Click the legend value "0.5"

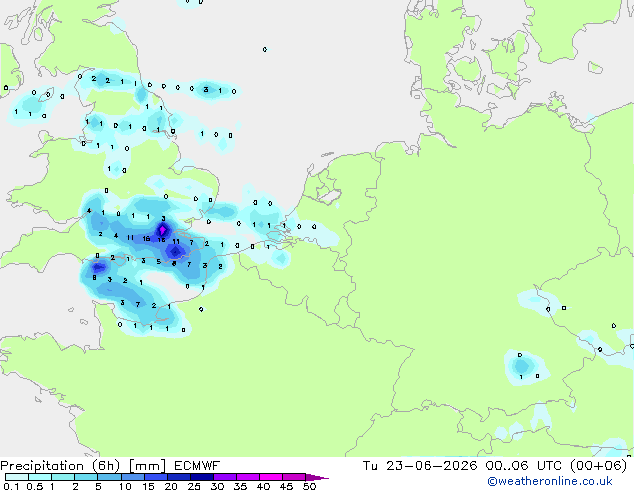click(35, 486)
